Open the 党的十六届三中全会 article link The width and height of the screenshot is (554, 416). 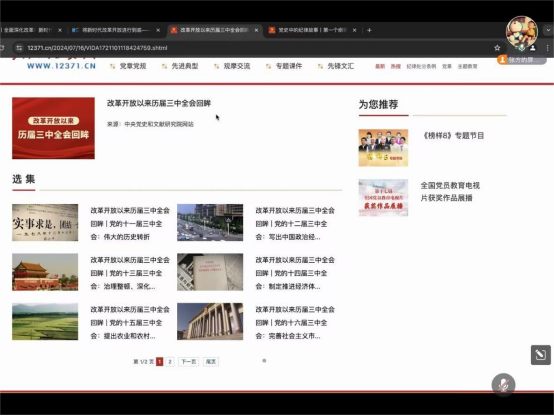[x=295, y=323]
